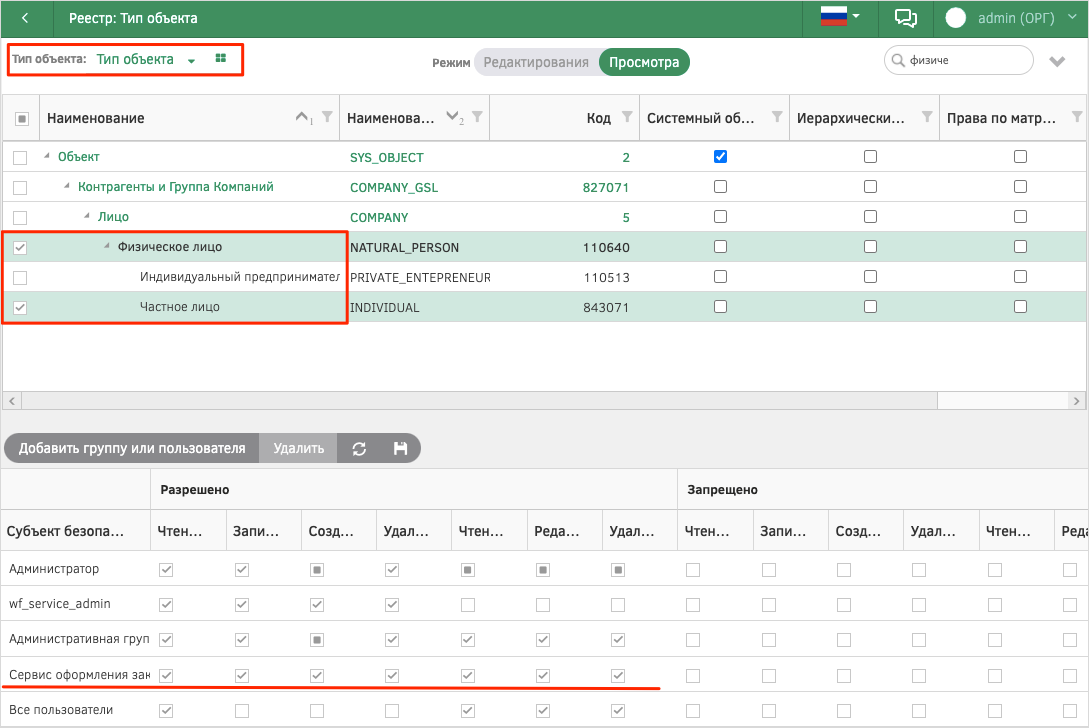1089x728 pixels.
Task: Toggle Иерархически checkbox for NATURAL_PERSON row
Action: pyautogui.click(x=870, y=246)
